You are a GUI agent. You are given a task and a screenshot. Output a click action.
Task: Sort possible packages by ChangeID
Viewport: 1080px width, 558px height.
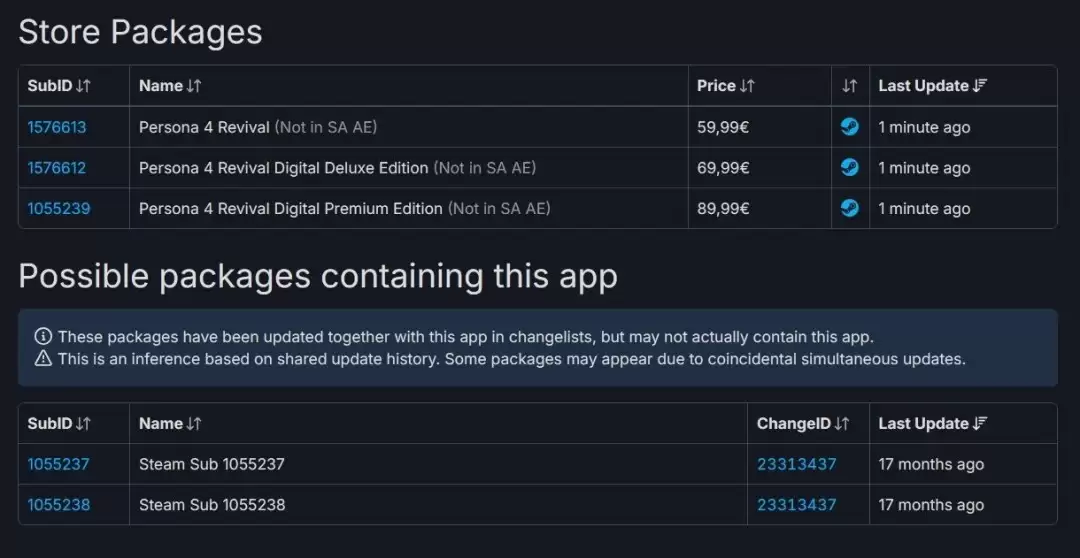[x=802, y=424]
